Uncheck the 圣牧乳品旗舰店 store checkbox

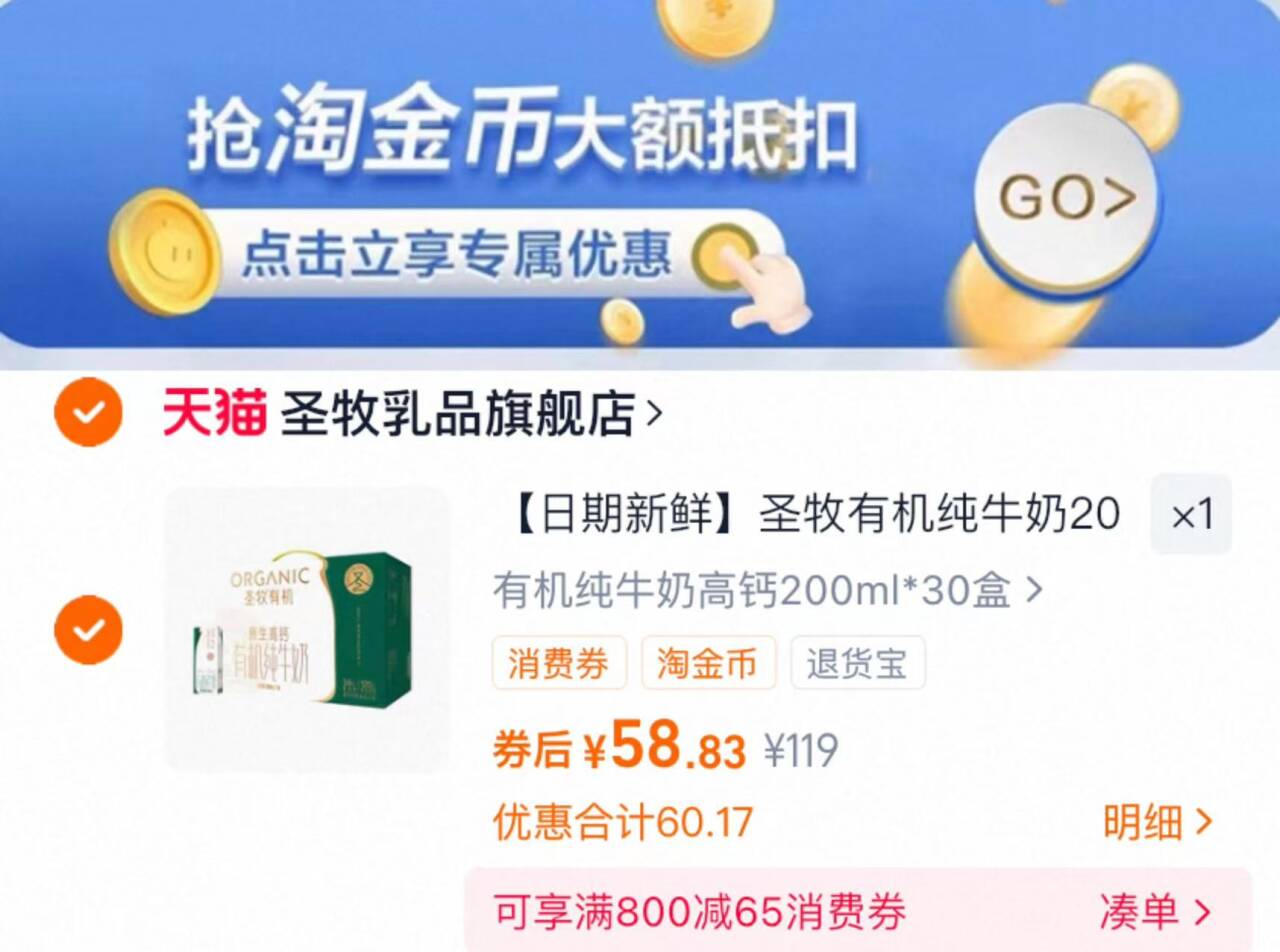[88, 412]
